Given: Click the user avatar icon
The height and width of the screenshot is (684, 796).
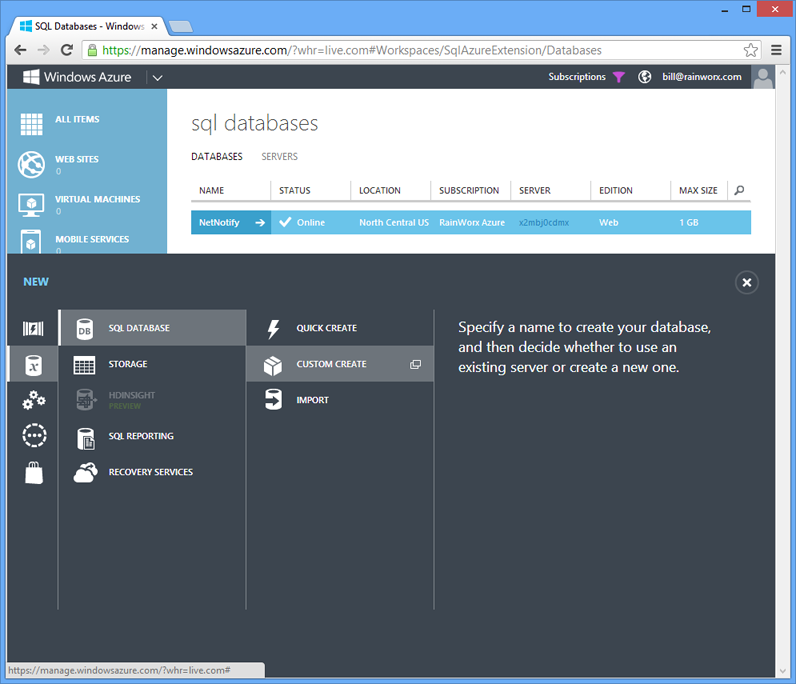Looking at the screenshot, I should (762, 78).
